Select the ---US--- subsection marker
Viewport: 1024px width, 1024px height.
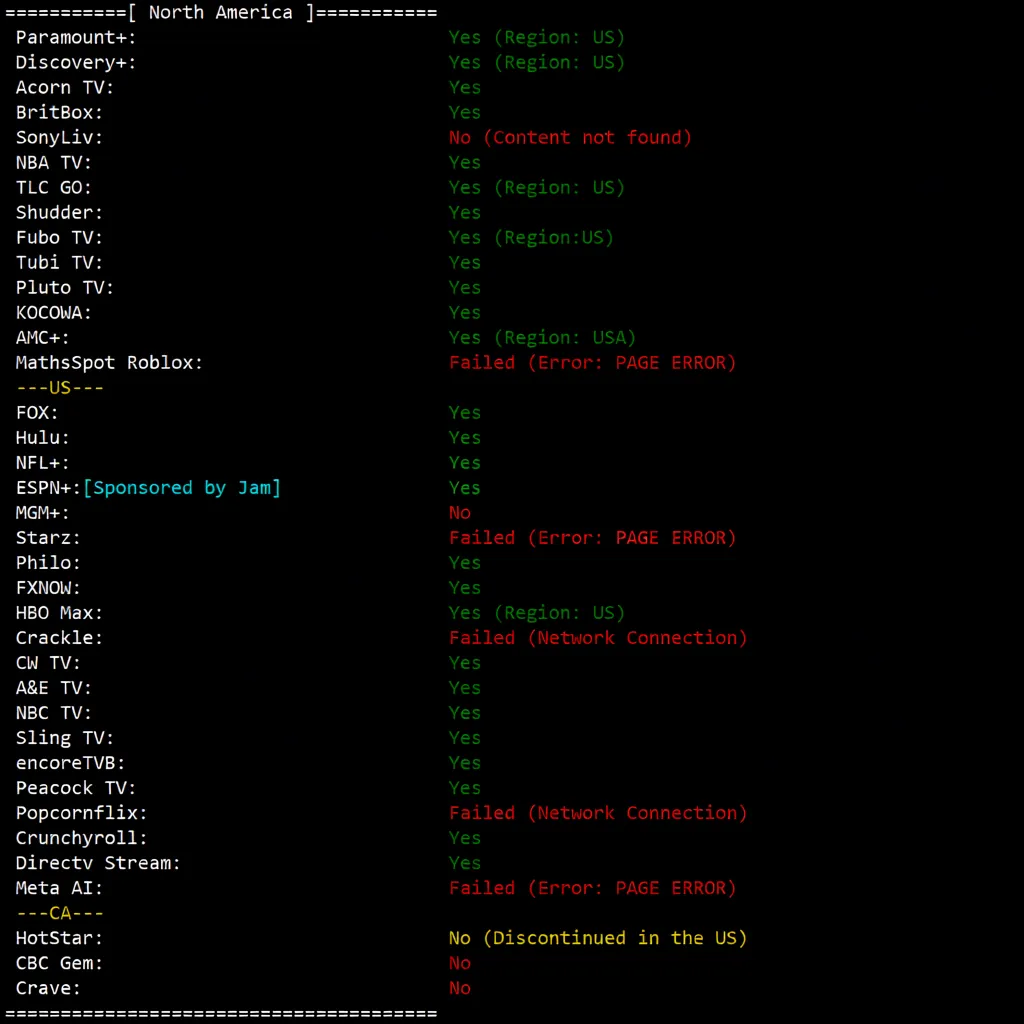pyautogui.click(x=59, y=387)
